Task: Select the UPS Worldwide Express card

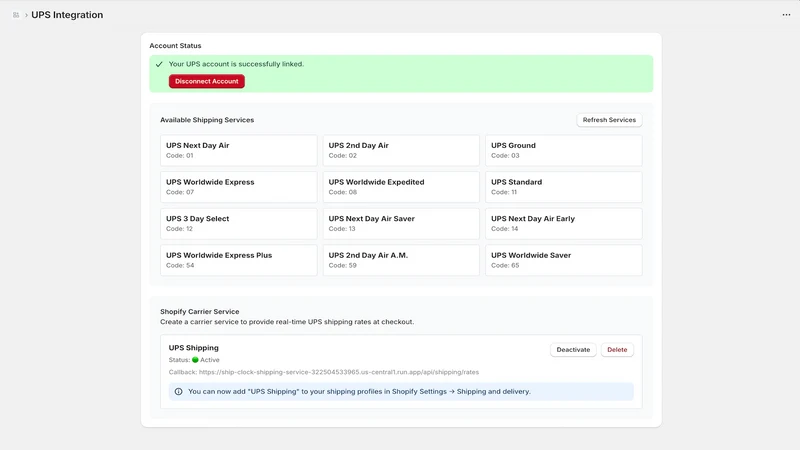Action: (x=239, y=187)
